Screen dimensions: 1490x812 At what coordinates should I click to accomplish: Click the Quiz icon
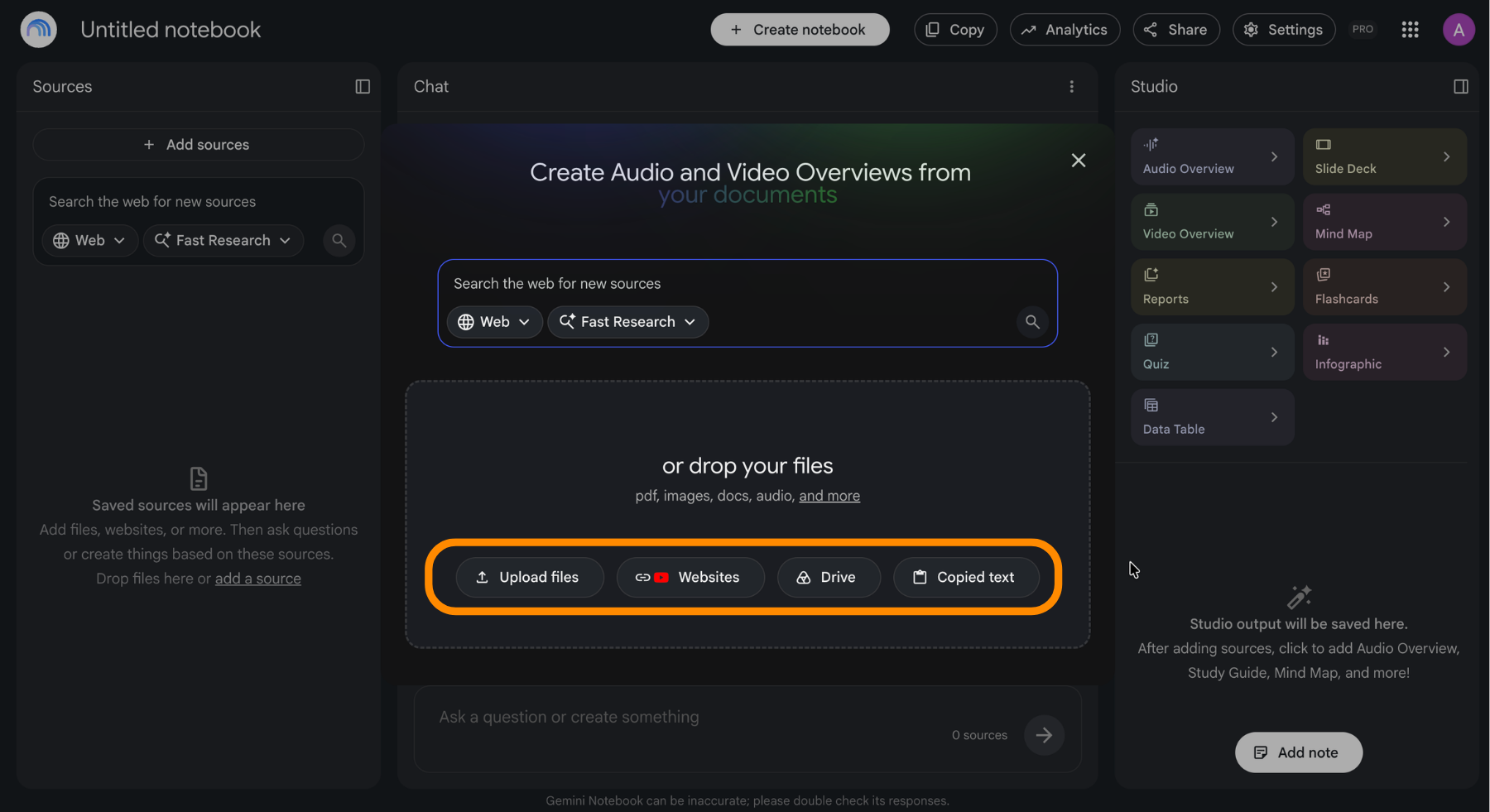[1151, 339]
